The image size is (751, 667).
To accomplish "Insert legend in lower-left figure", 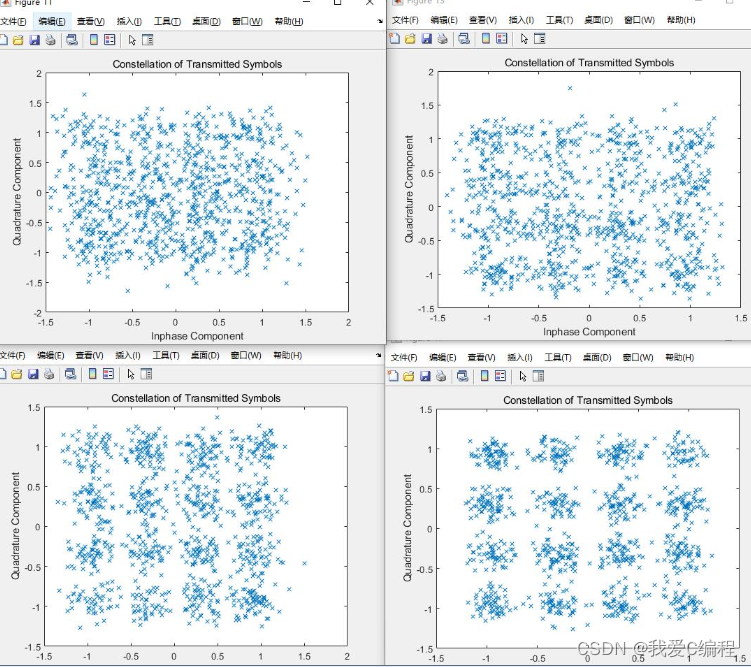I will point(109,374).
